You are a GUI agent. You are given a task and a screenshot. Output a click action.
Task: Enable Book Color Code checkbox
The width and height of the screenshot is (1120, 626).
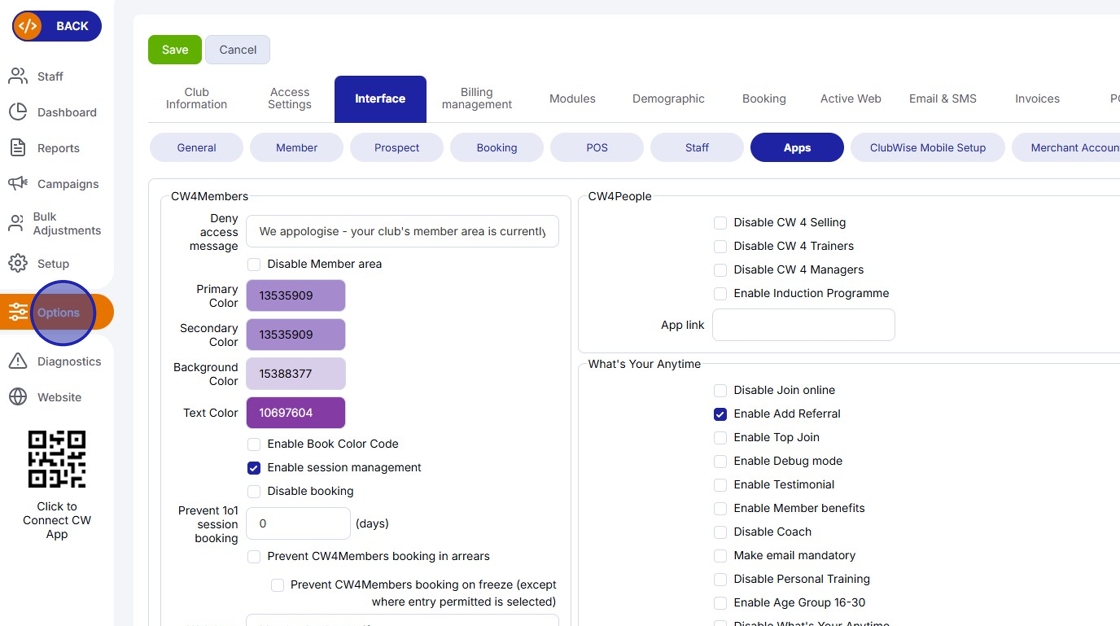(x=254, y=444)
